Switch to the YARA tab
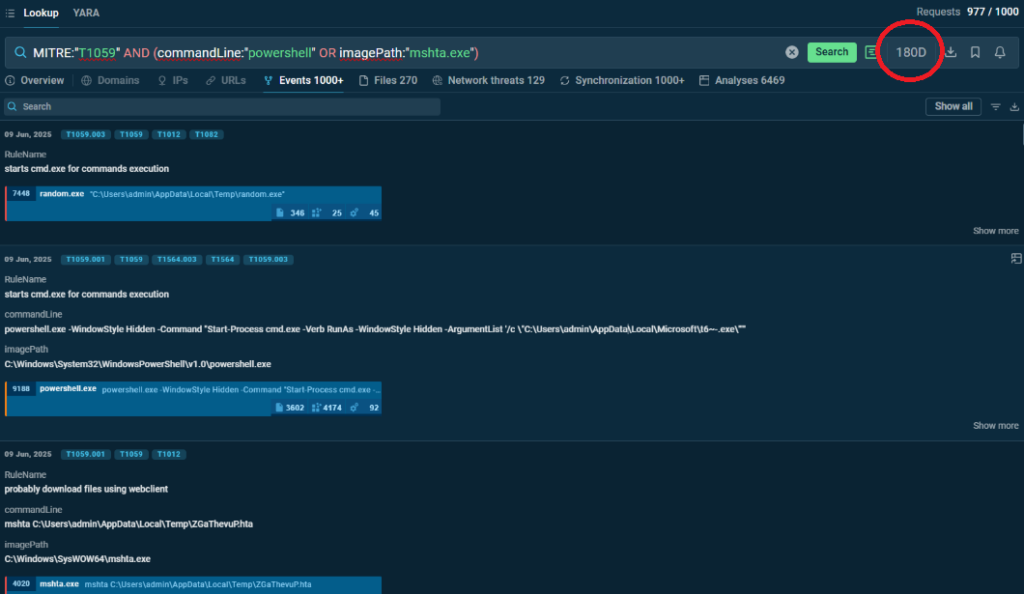The height and width of the screenshot is (594, 1024). (x=86, y=13)
